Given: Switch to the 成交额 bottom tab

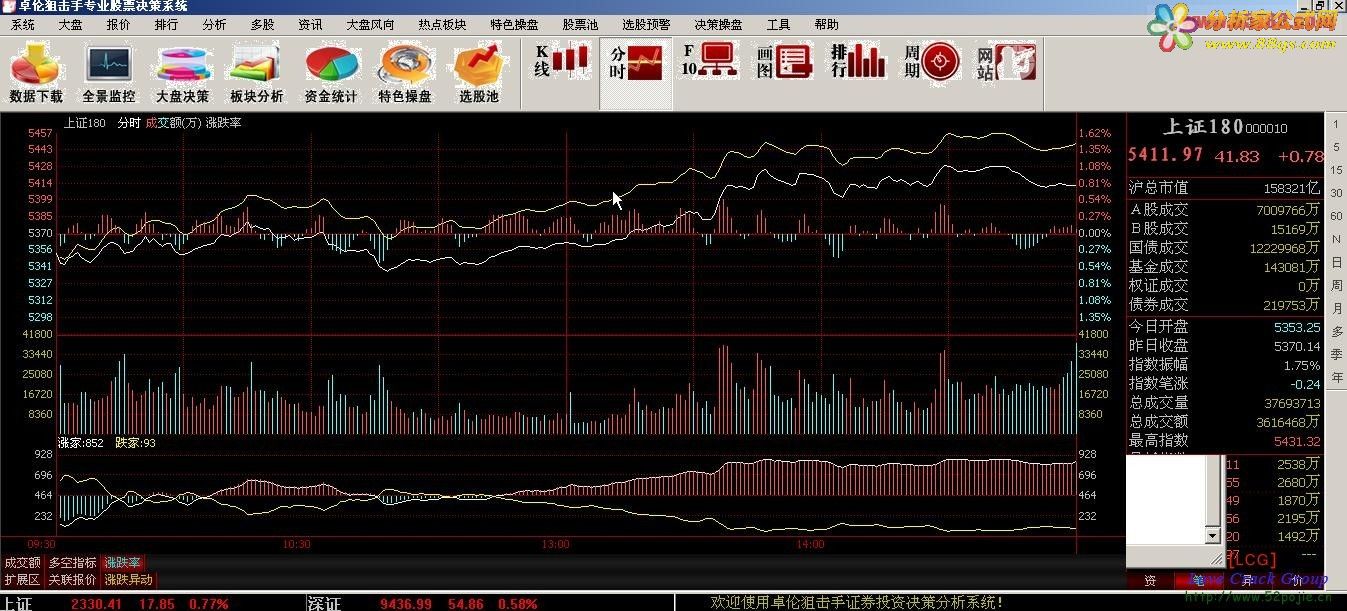Looking at the screenshot, I should click(x=22, y=563).
